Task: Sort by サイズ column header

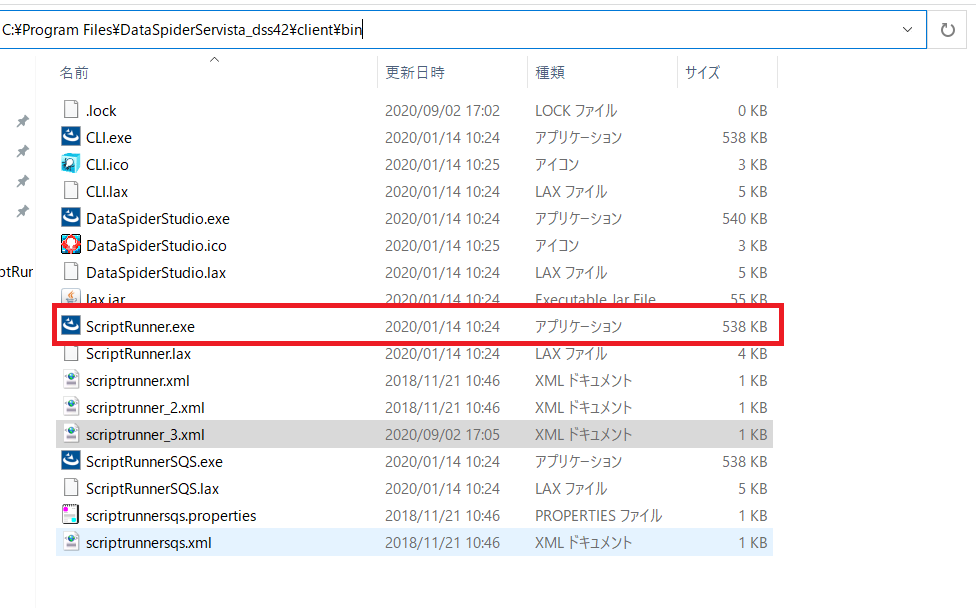Action: click(x=702, y=73)
